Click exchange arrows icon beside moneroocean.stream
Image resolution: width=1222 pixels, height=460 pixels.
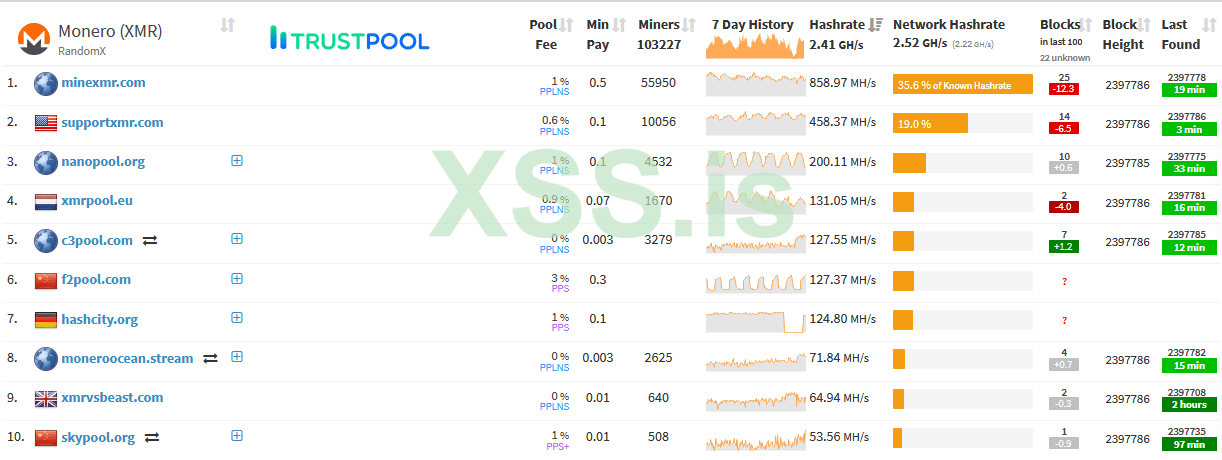click(x=211, y=358)
